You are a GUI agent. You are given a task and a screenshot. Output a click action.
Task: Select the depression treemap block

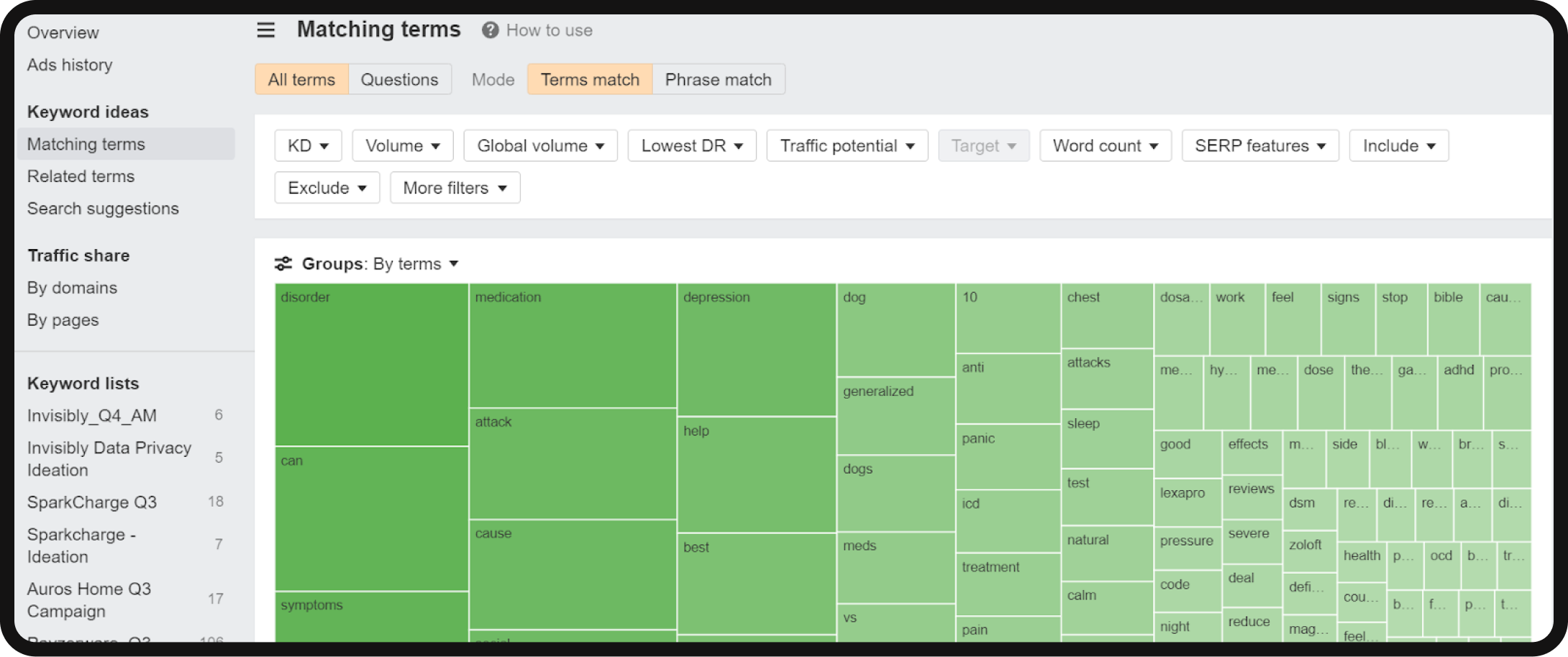coord(757,350)
